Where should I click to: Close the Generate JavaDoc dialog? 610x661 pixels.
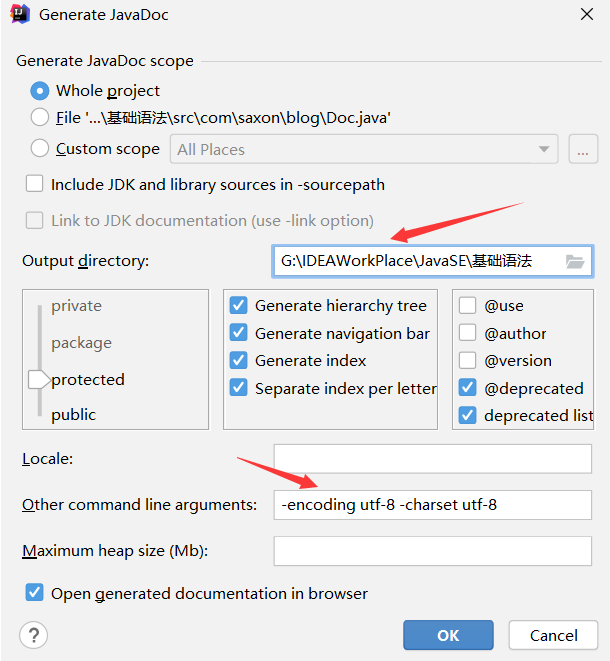[585, 14]
